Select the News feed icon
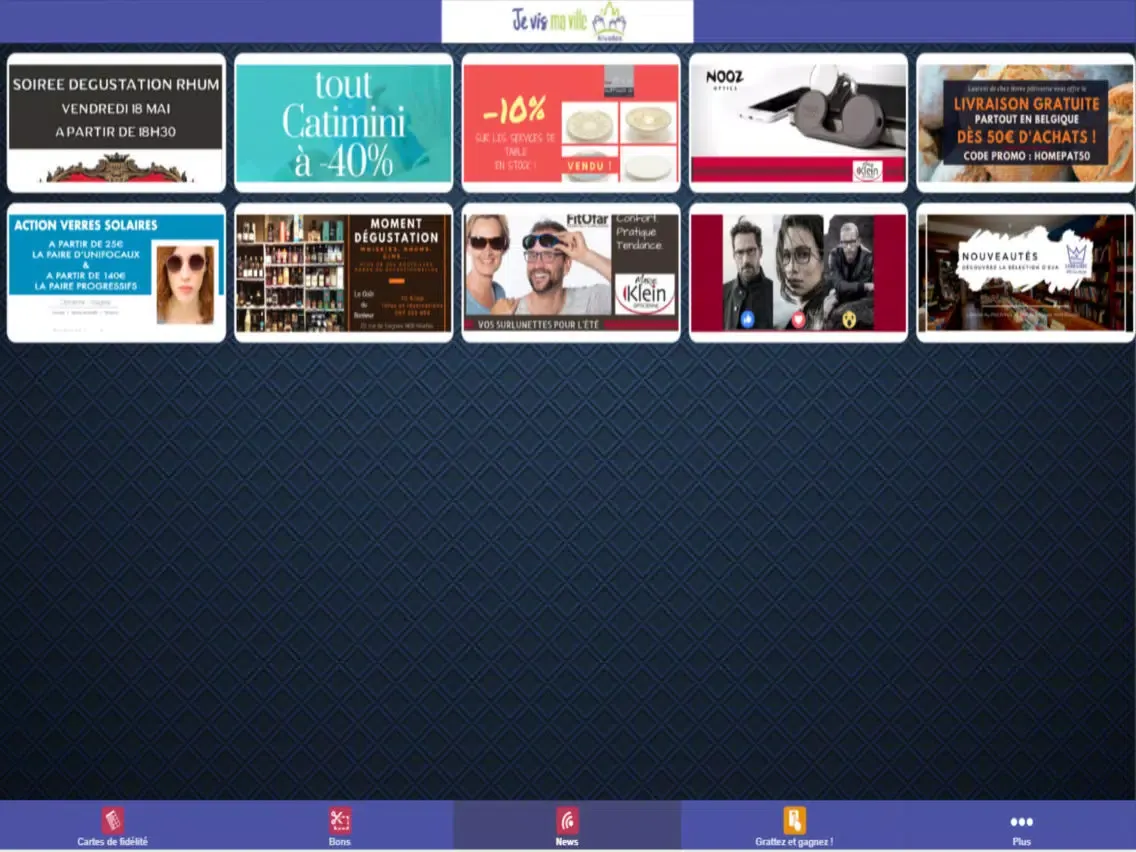Screen dimensions: 1136x852 click(567, 821)
